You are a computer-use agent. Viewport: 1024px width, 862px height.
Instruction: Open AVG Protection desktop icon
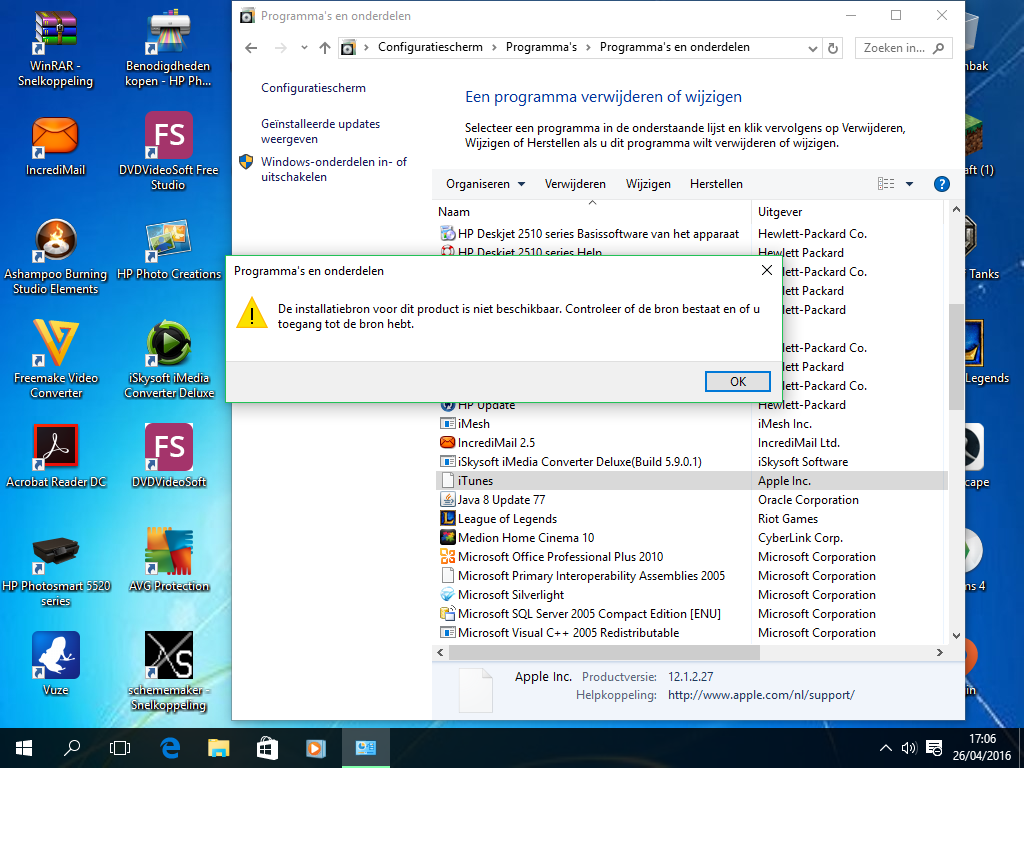point(168,560)
